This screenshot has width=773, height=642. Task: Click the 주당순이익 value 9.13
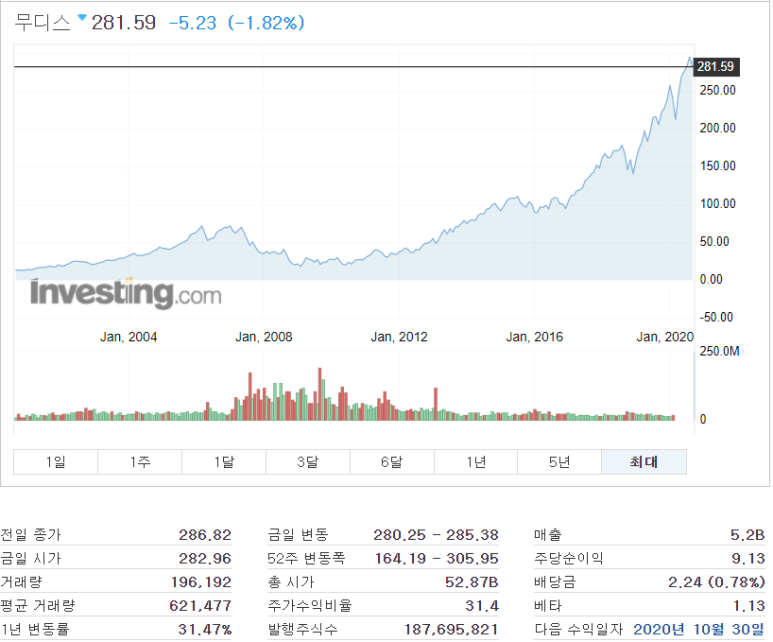tap(748, 559)
